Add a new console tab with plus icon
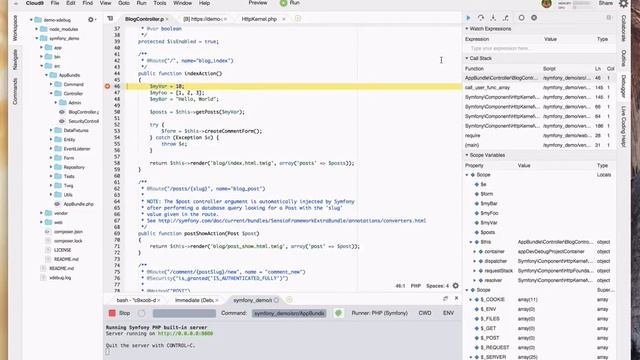The image size is (640, 360). tap(289, 300)
